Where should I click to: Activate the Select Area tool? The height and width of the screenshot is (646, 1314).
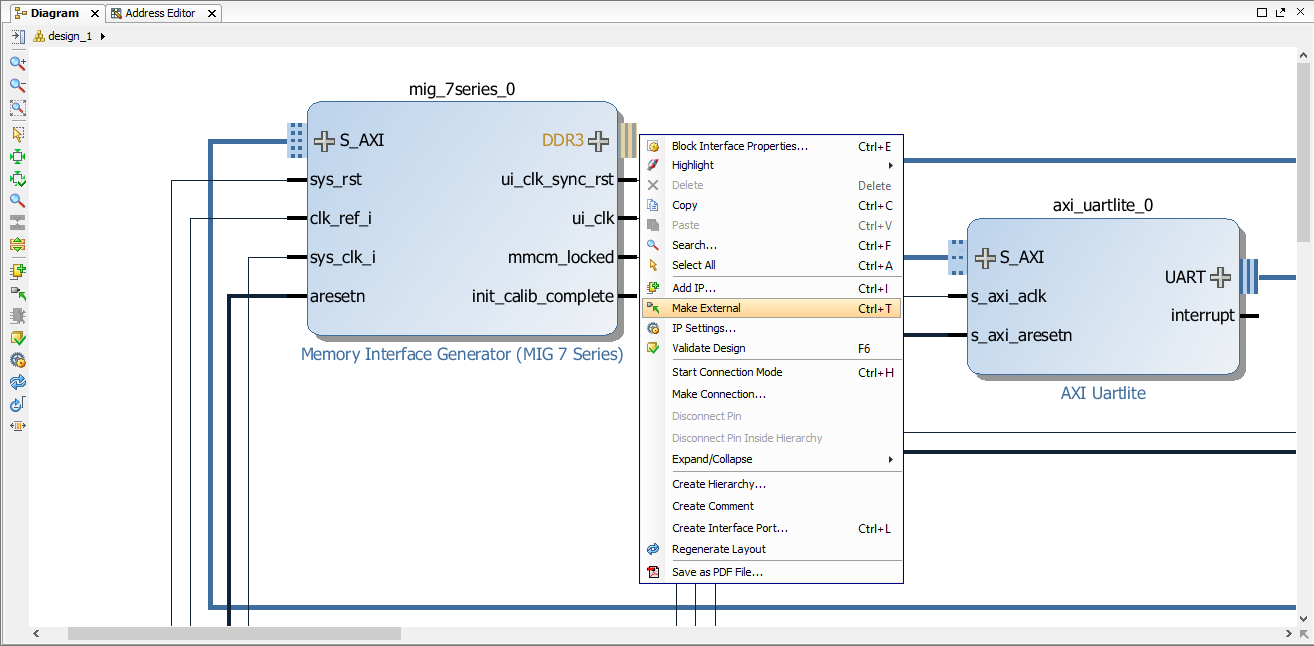click(17, 133)
